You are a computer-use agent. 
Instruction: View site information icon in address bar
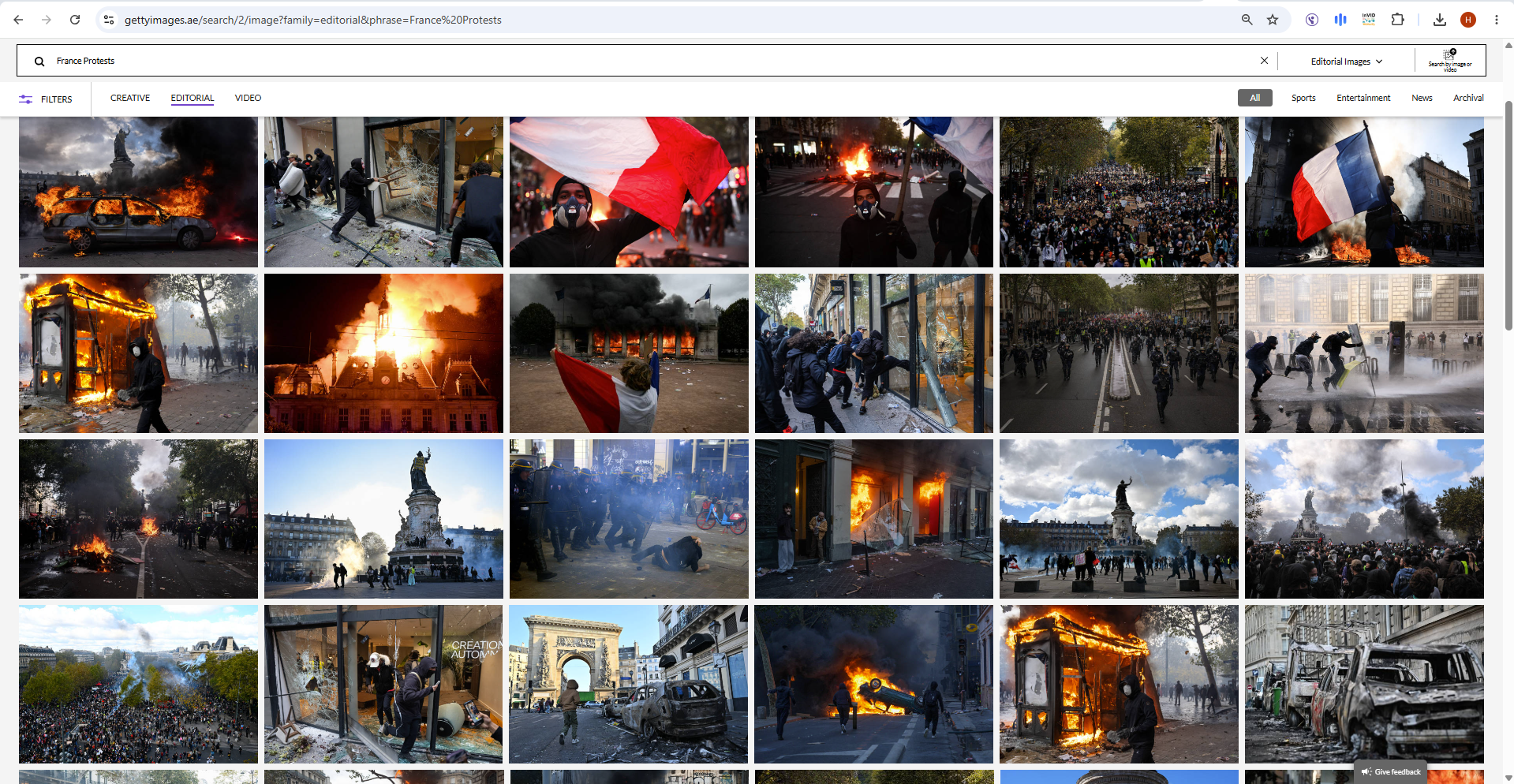(x=109, y=20)
